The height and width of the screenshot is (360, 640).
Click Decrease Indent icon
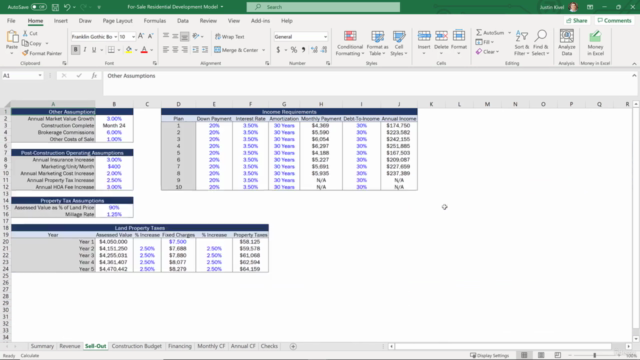coord(196,50)
